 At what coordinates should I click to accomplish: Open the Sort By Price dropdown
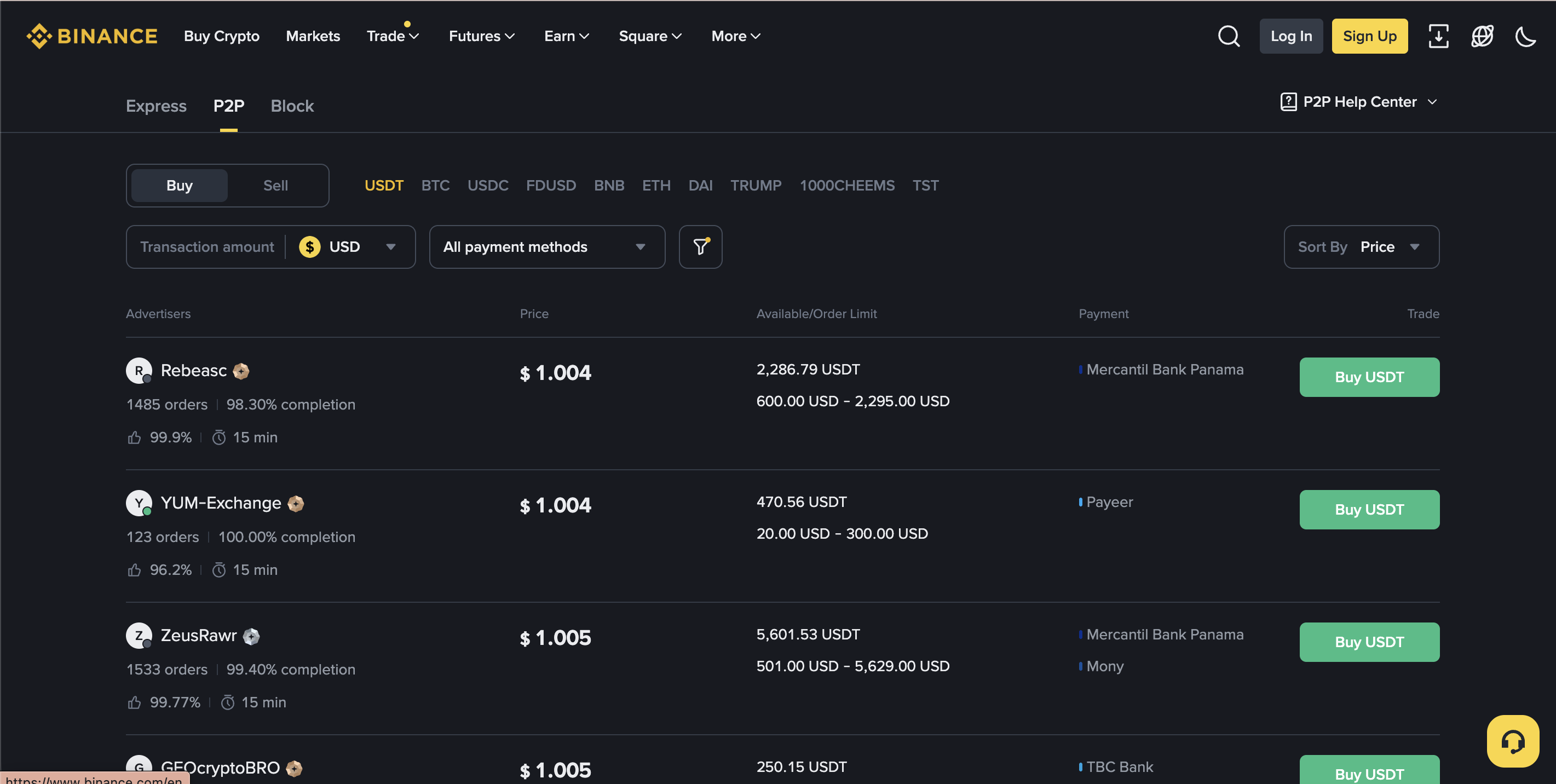coord(1361,247)
